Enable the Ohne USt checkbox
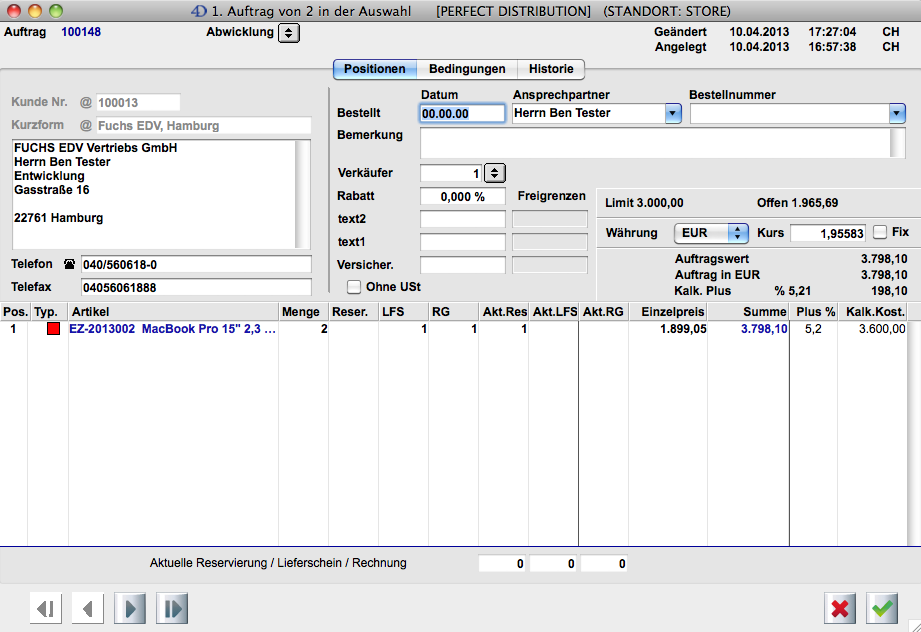Viewport: 921px width, 632px height. [x=354, y=287]
